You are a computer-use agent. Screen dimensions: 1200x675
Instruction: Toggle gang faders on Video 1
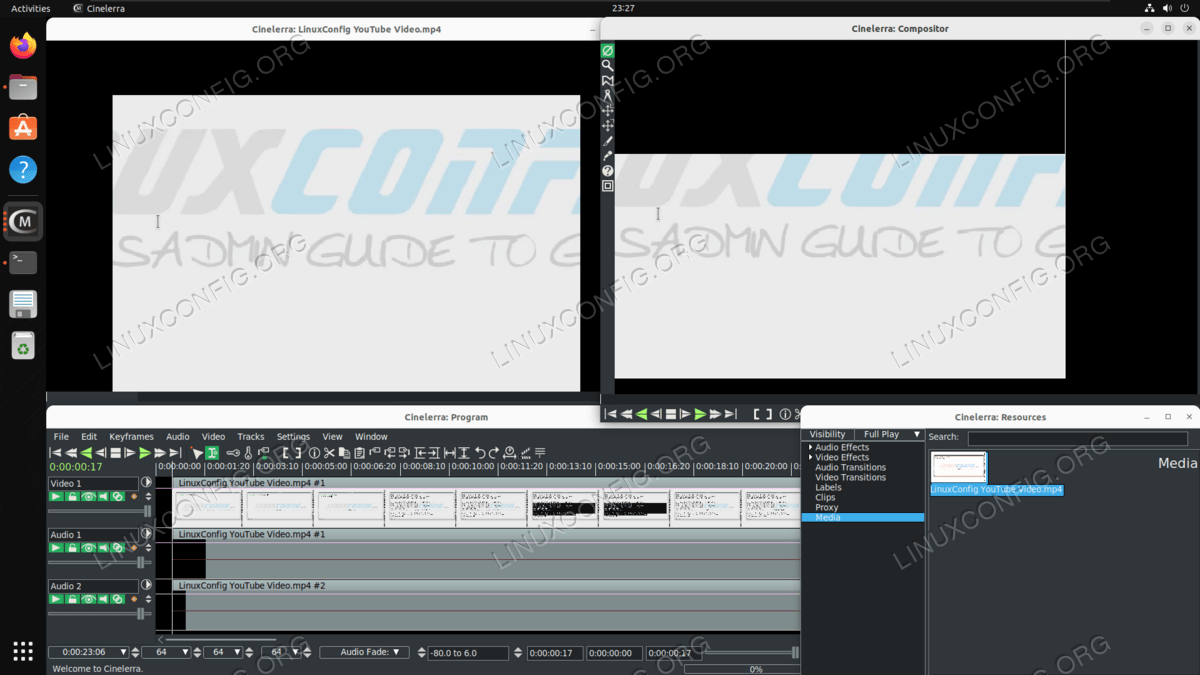(x=118, y=496)
